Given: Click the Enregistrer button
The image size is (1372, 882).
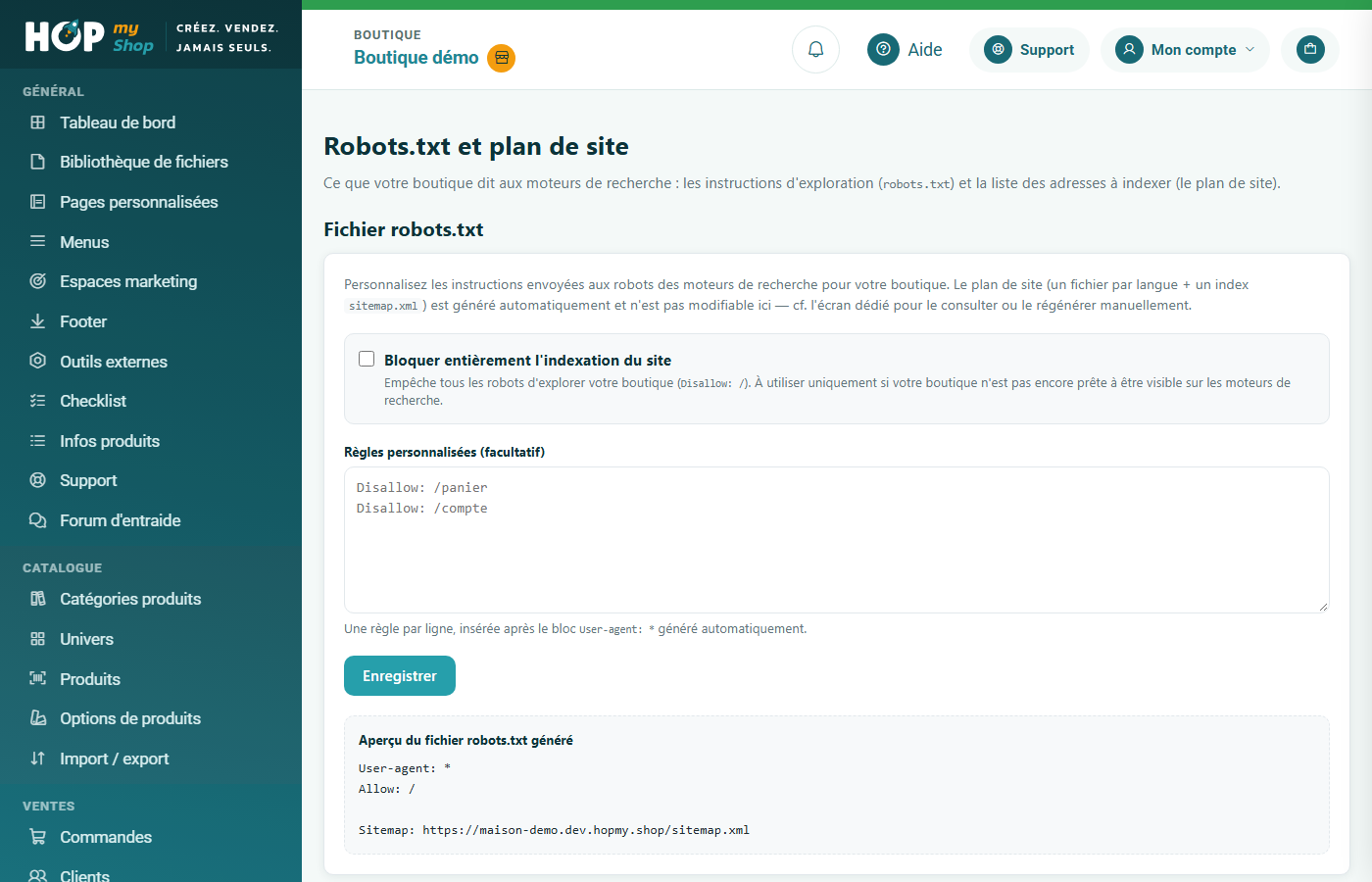Looking at the screenshot, I should pos(400,676).
